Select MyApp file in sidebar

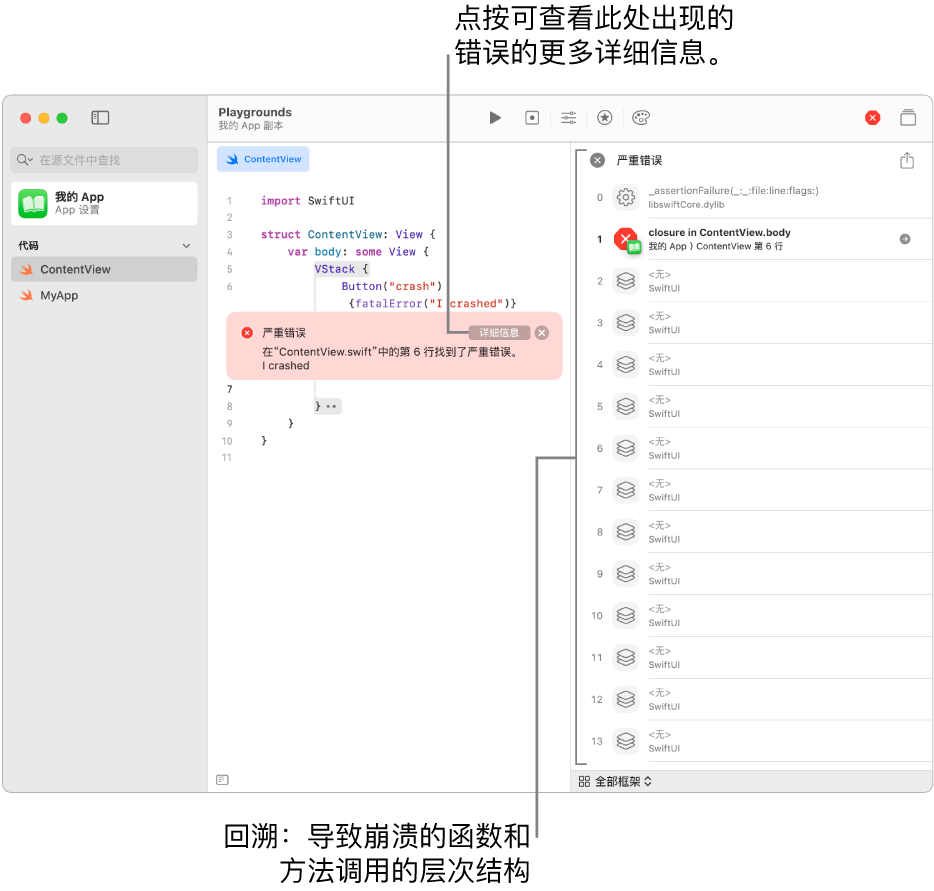104,295
